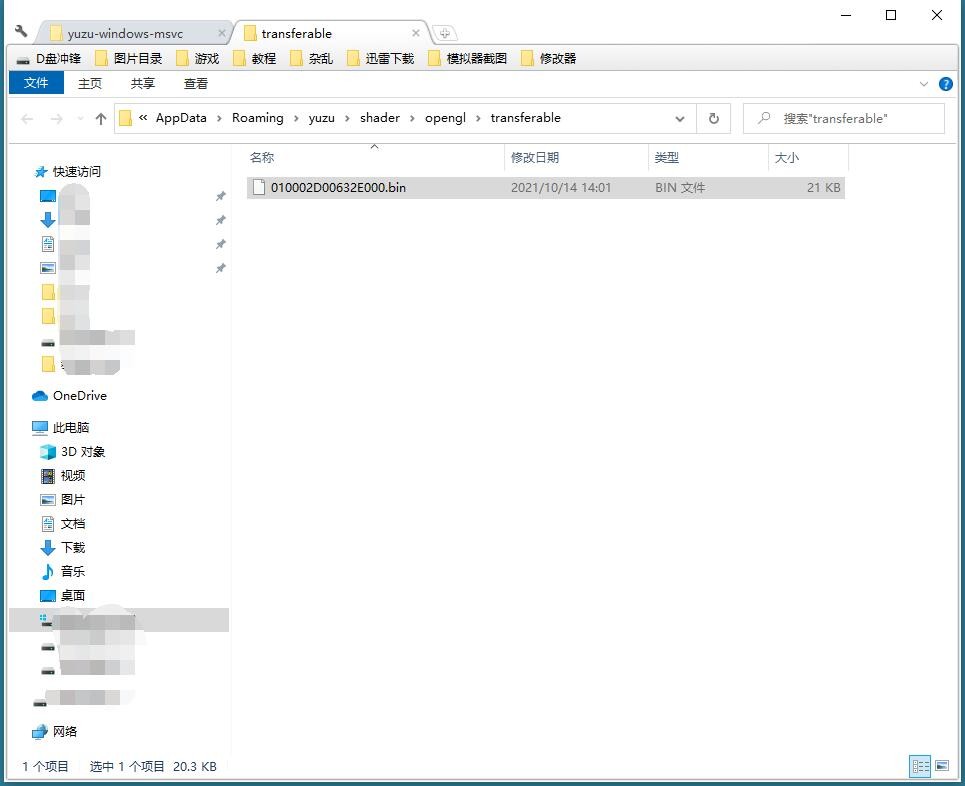Screen dimensions: 965x786
Task: Add a new tab with plus button
Action: [444, 33]
